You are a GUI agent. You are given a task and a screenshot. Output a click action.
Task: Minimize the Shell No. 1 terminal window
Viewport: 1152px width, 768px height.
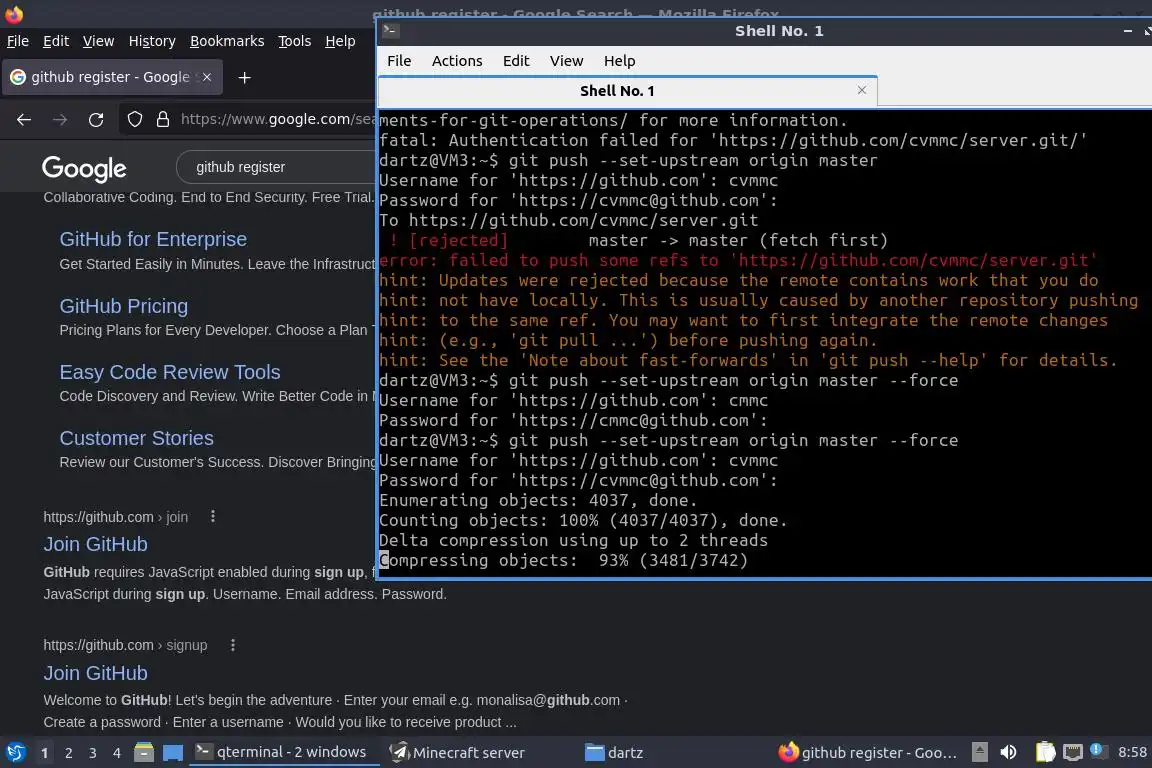(1128, 31)
